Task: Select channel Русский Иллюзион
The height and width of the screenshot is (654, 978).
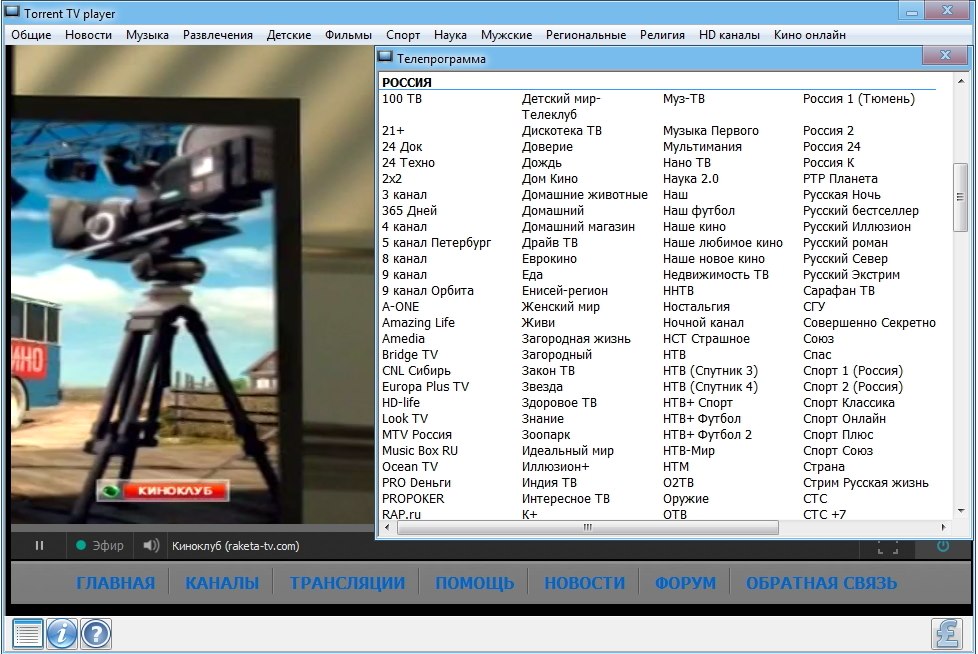Action: click(856, 227)
